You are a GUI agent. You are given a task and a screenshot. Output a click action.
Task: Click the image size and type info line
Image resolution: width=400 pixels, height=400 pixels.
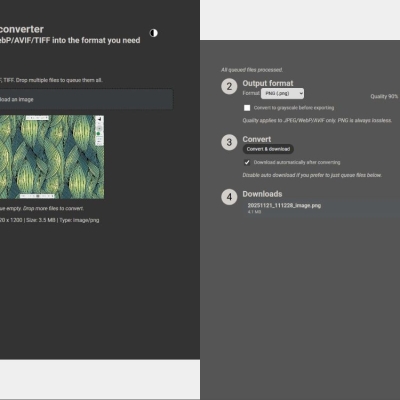click(x=49, y=220)
